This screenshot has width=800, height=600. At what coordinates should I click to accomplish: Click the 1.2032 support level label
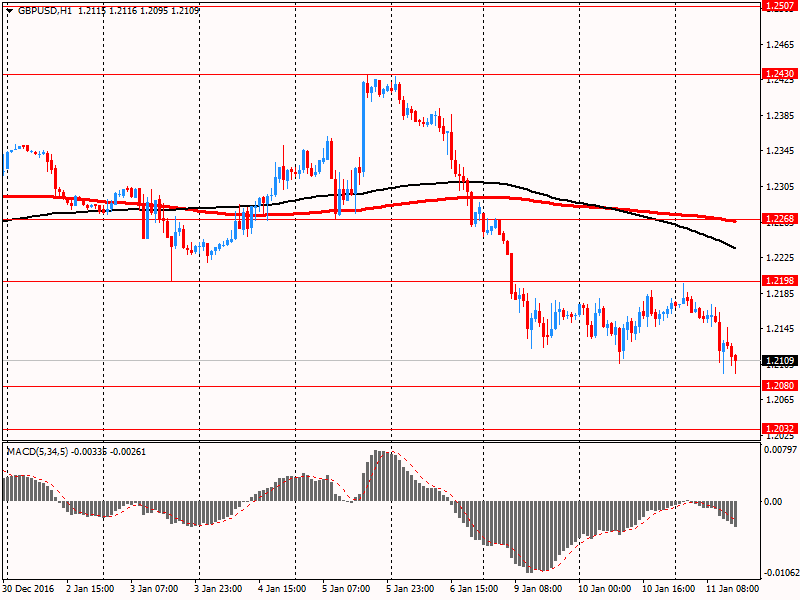(x=780, y=429)
